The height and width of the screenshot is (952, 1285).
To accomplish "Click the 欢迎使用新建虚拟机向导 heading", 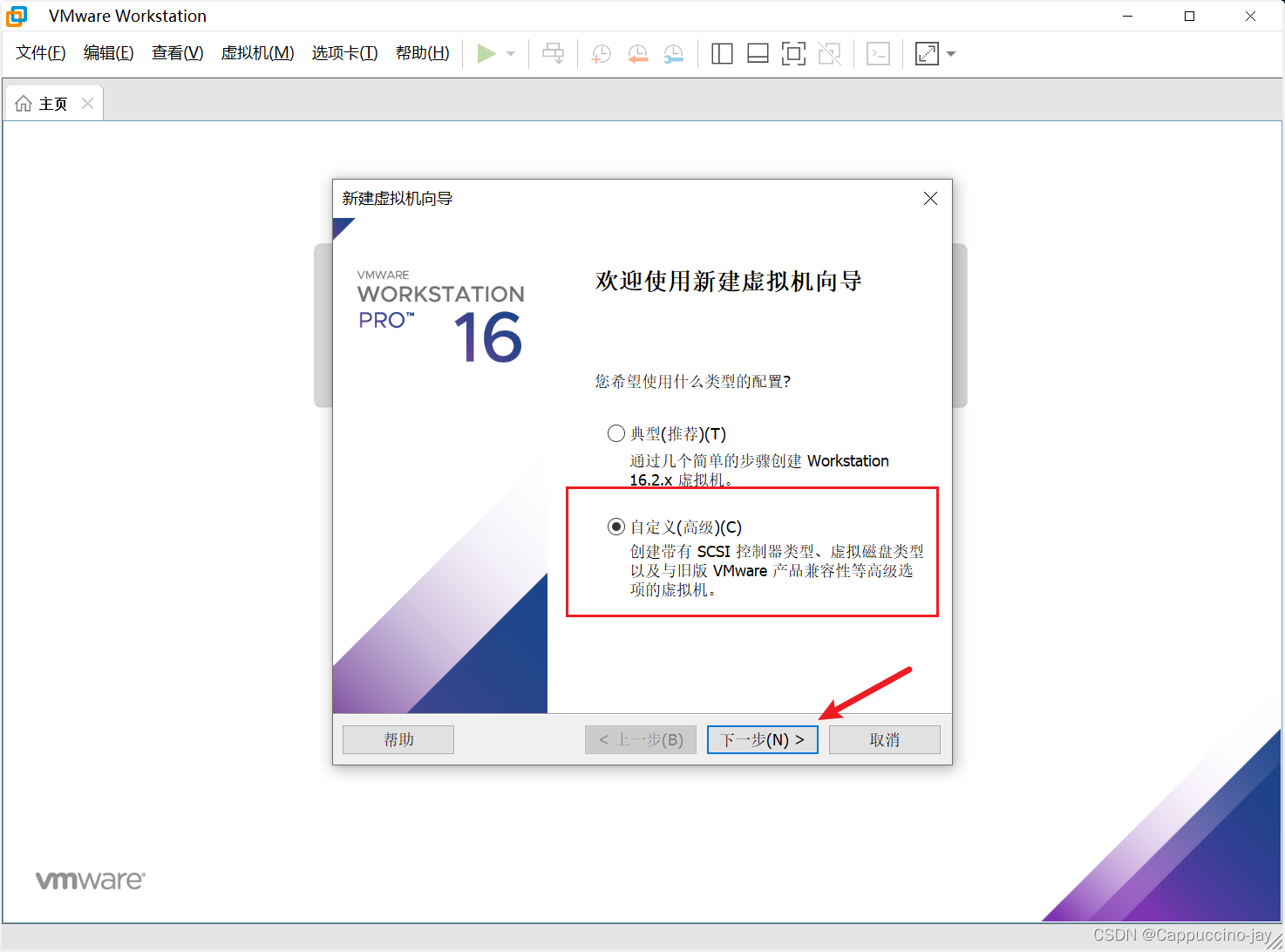I will pyautogui.click(x=729, y=281).
